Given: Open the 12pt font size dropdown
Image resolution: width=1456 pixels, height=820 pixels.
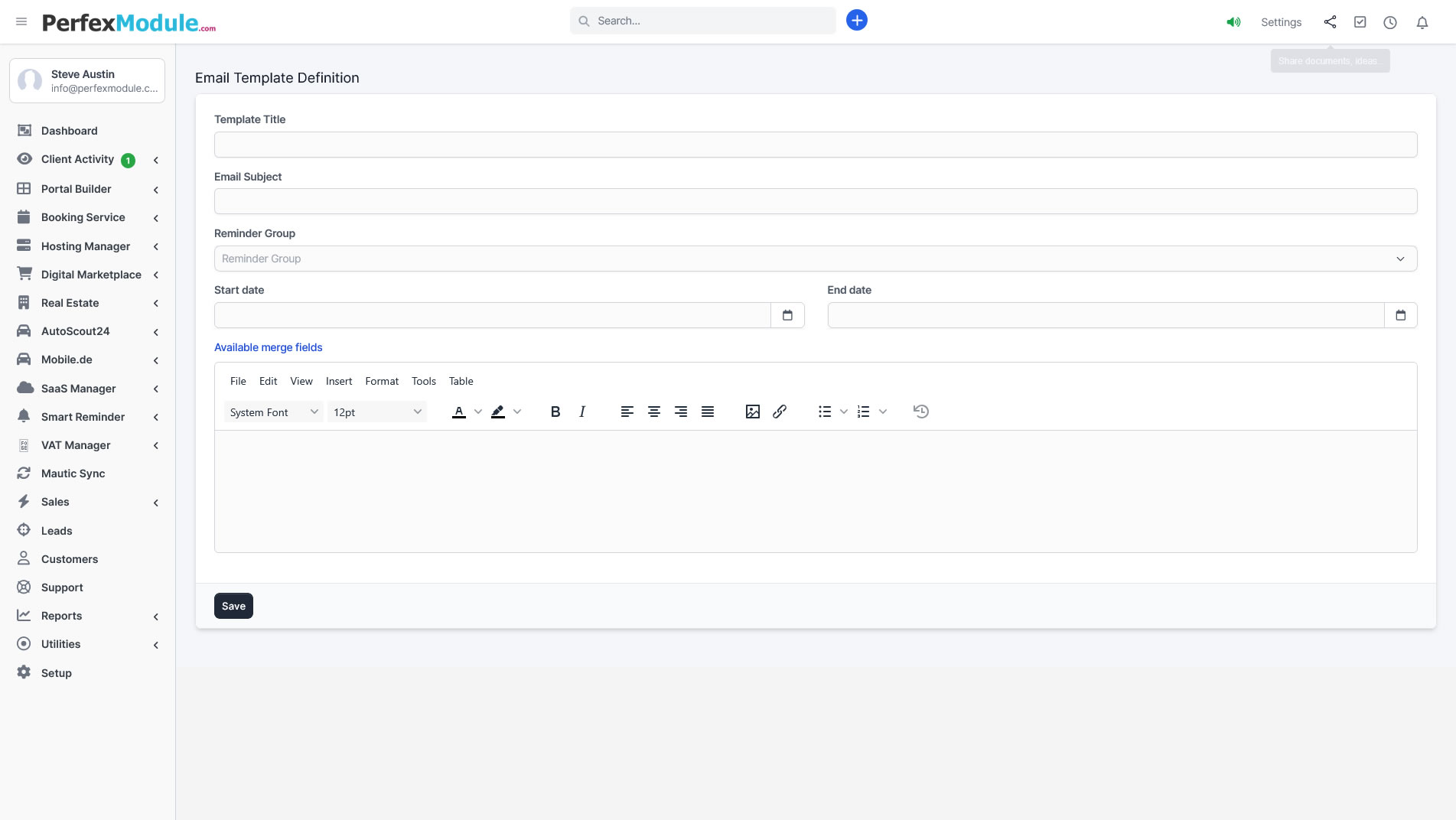Looking at the screenshot, I should tap(377, 412).
